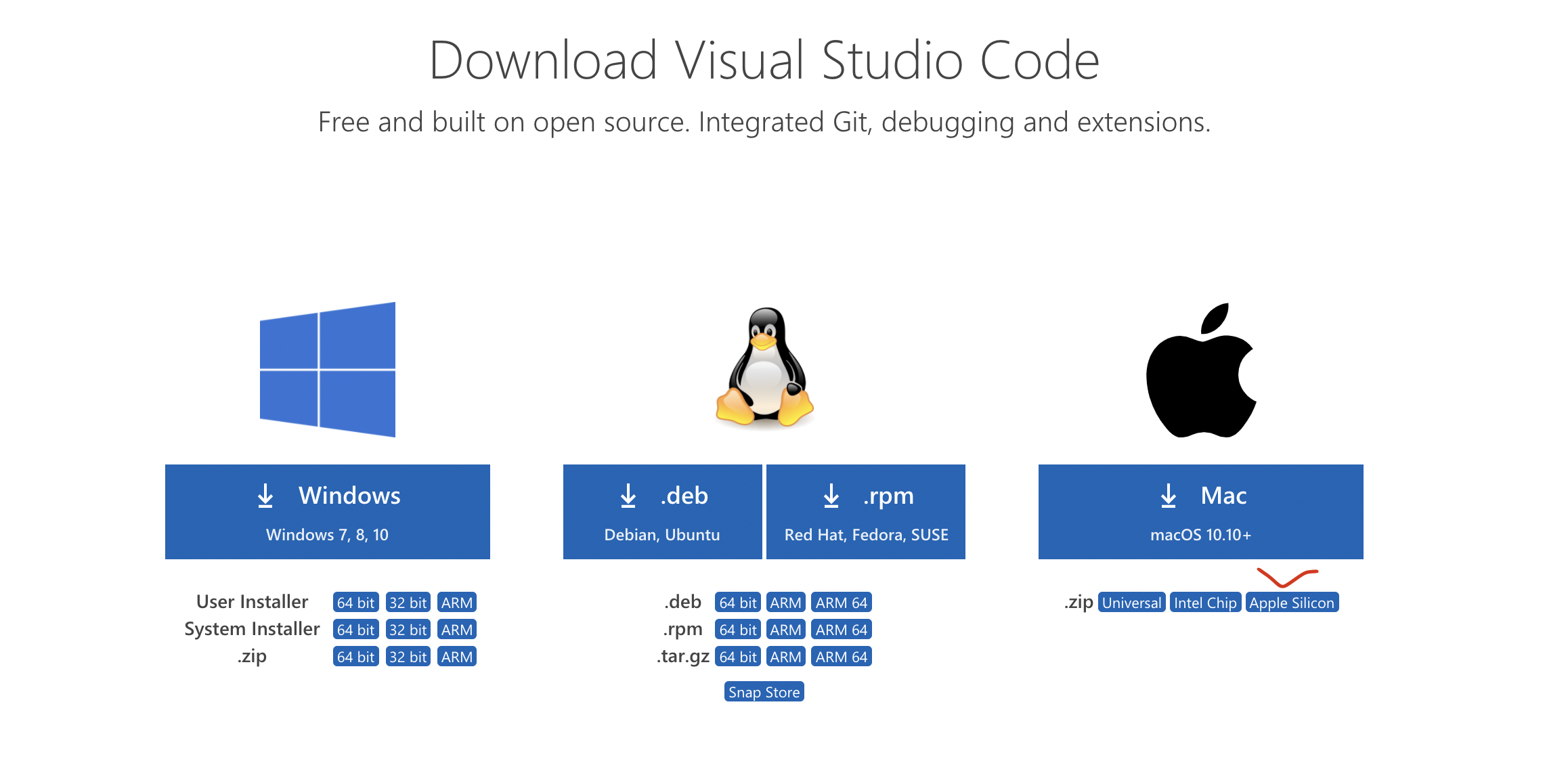Download the .deb package for Debian, Ubuntu
Image resolution: width=1568 pixels, height=780 pixels.
coord(663,512)
